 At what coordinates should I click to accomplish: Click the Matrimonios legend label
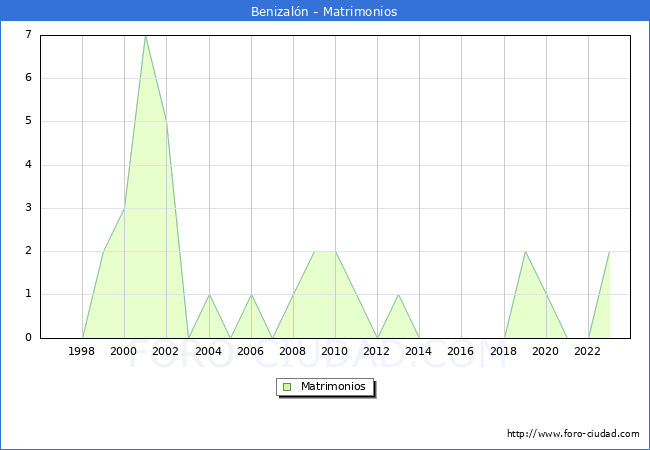point(333,387)
